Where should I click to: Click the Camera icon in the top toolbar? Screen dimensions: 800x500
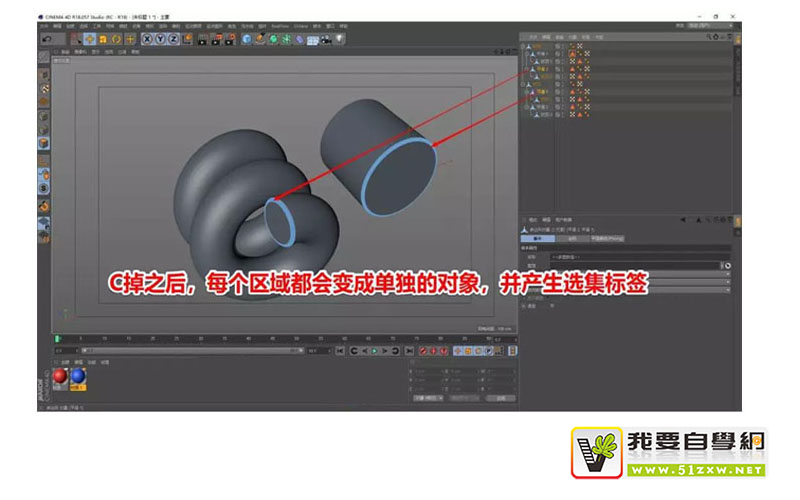[x=325, y=39]
